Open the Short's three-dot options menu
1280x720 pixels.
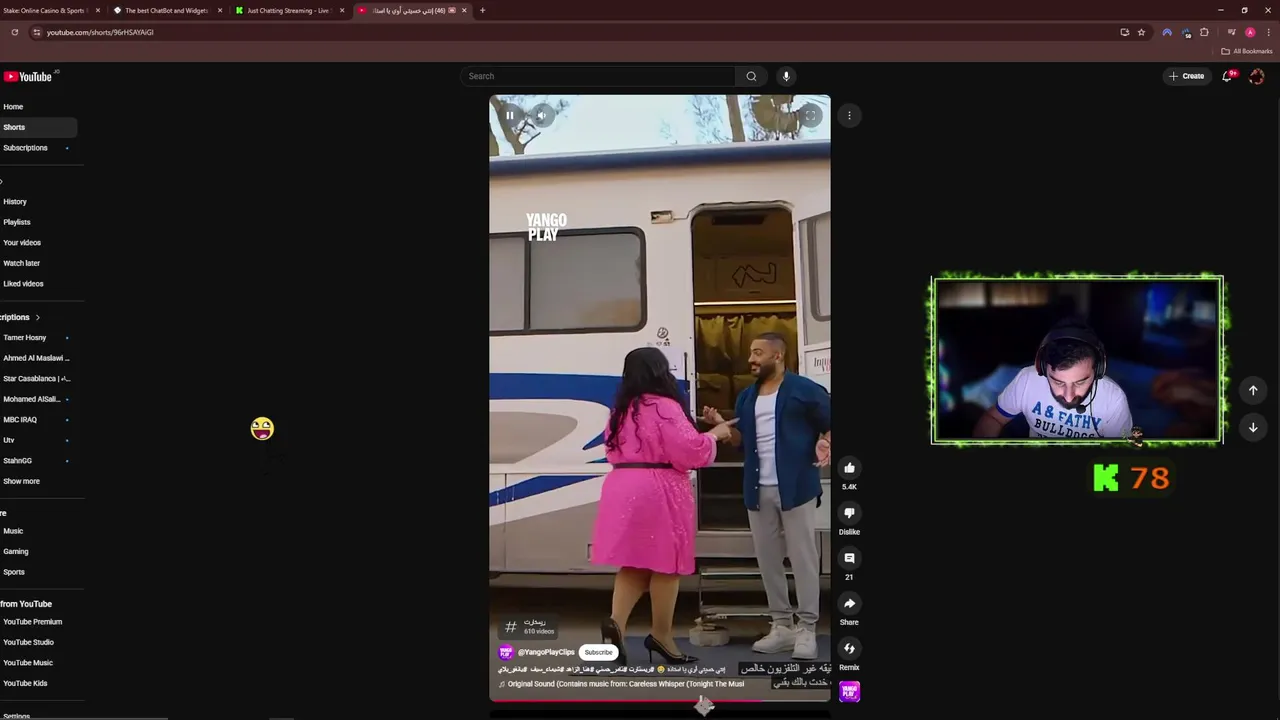849,115
